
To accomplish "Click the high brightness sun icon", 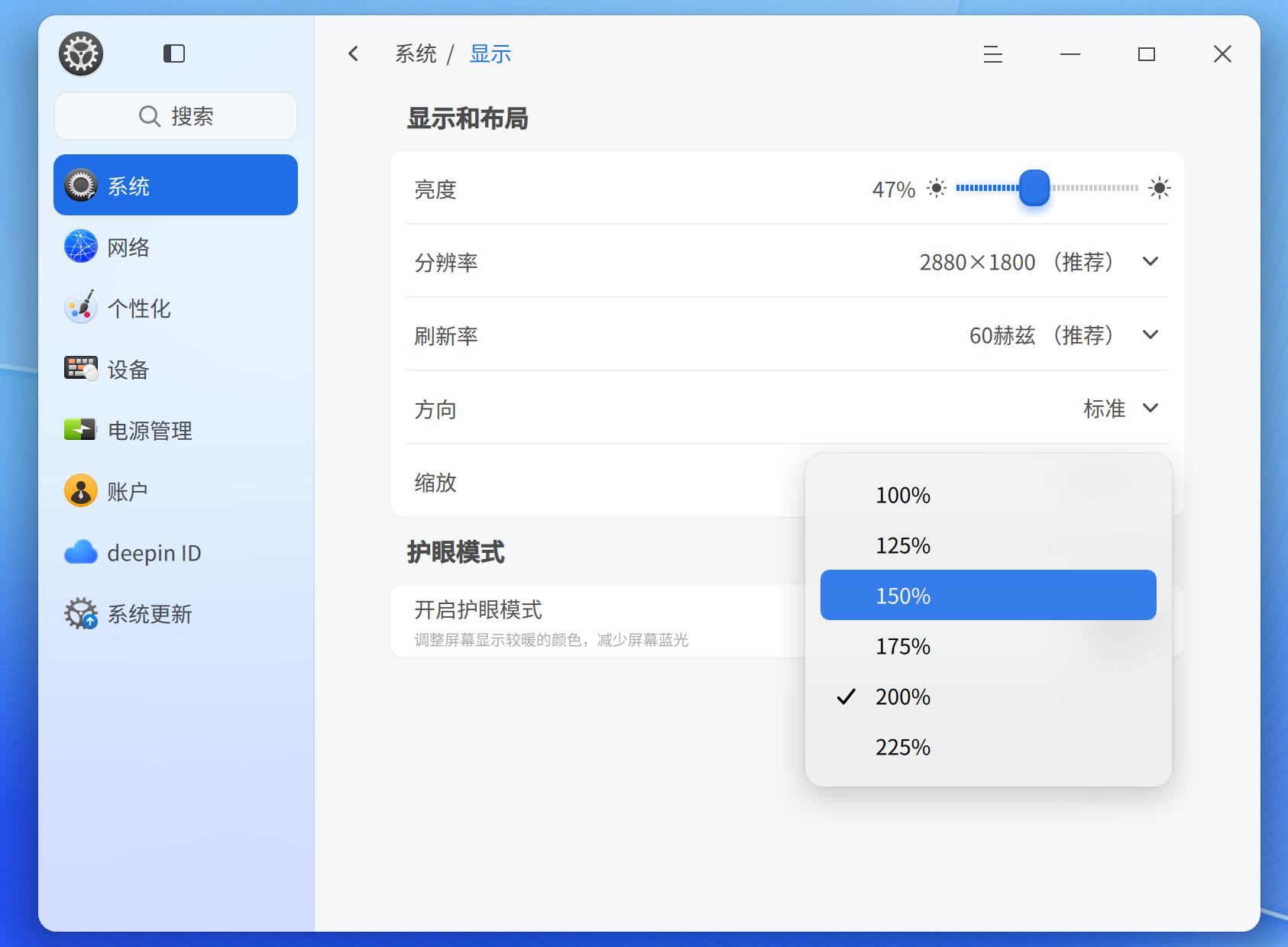I will [1160, 188].
